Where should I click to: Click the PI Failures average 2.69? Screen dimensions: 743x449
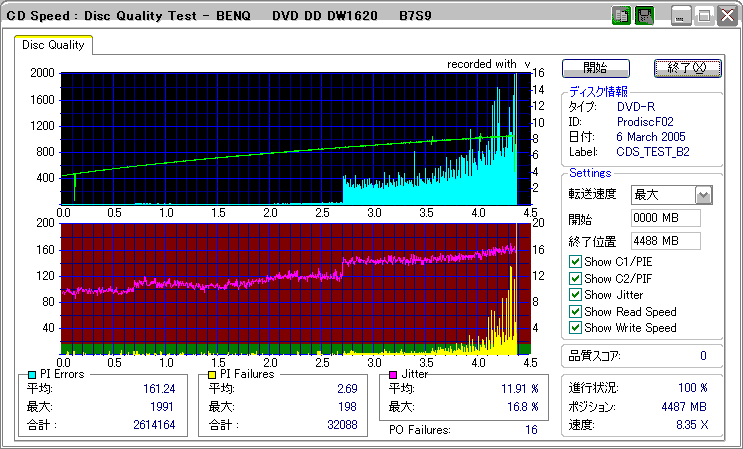(347, 389)
